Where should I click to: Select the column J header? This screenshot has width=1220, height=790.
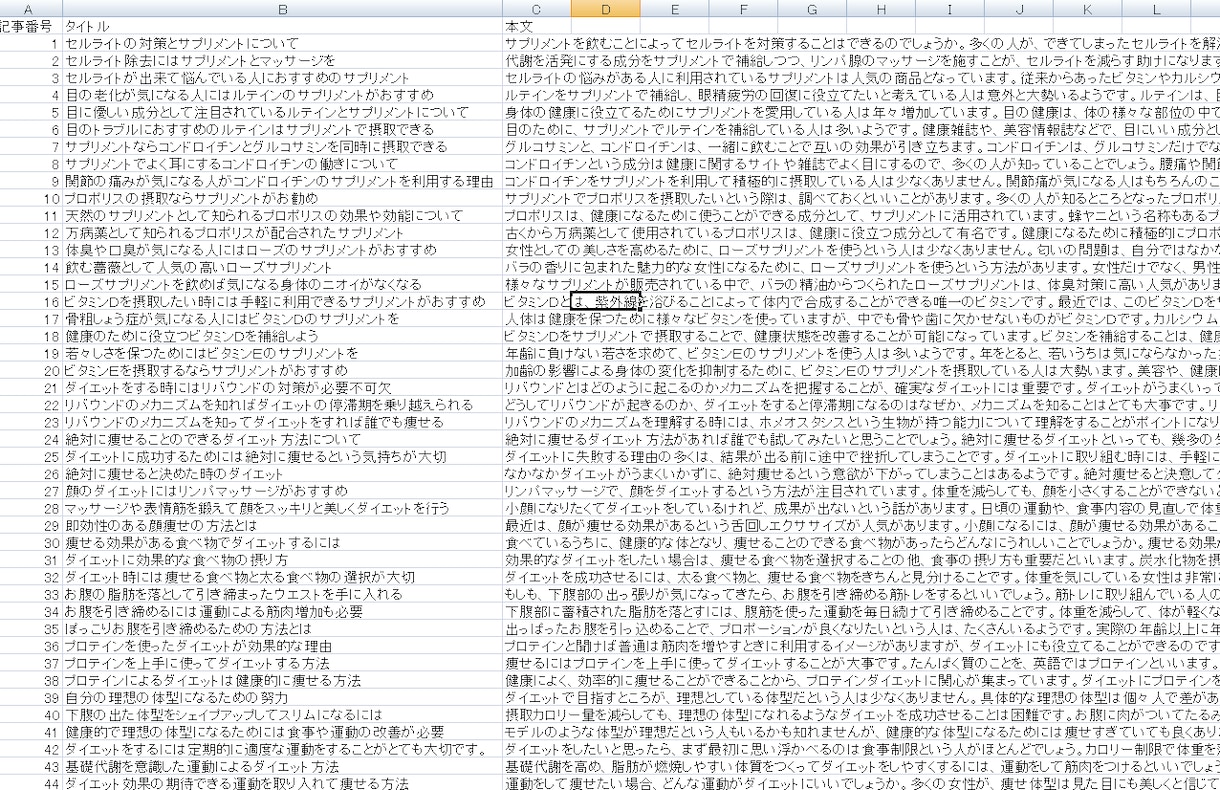click(1019, 9)
